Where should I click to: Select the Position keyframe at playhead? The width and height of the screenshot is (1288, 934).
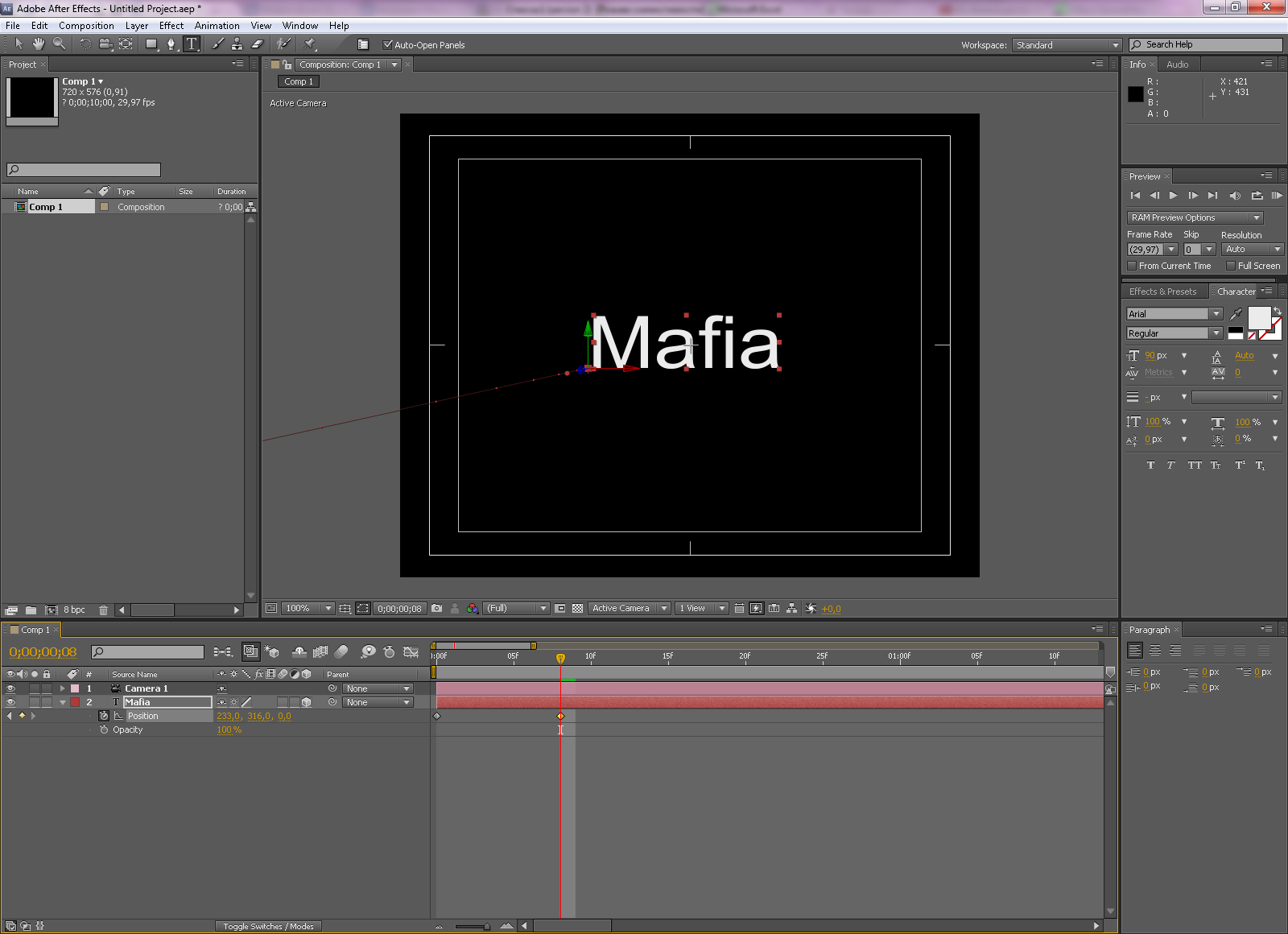click(x=561, y=716)
